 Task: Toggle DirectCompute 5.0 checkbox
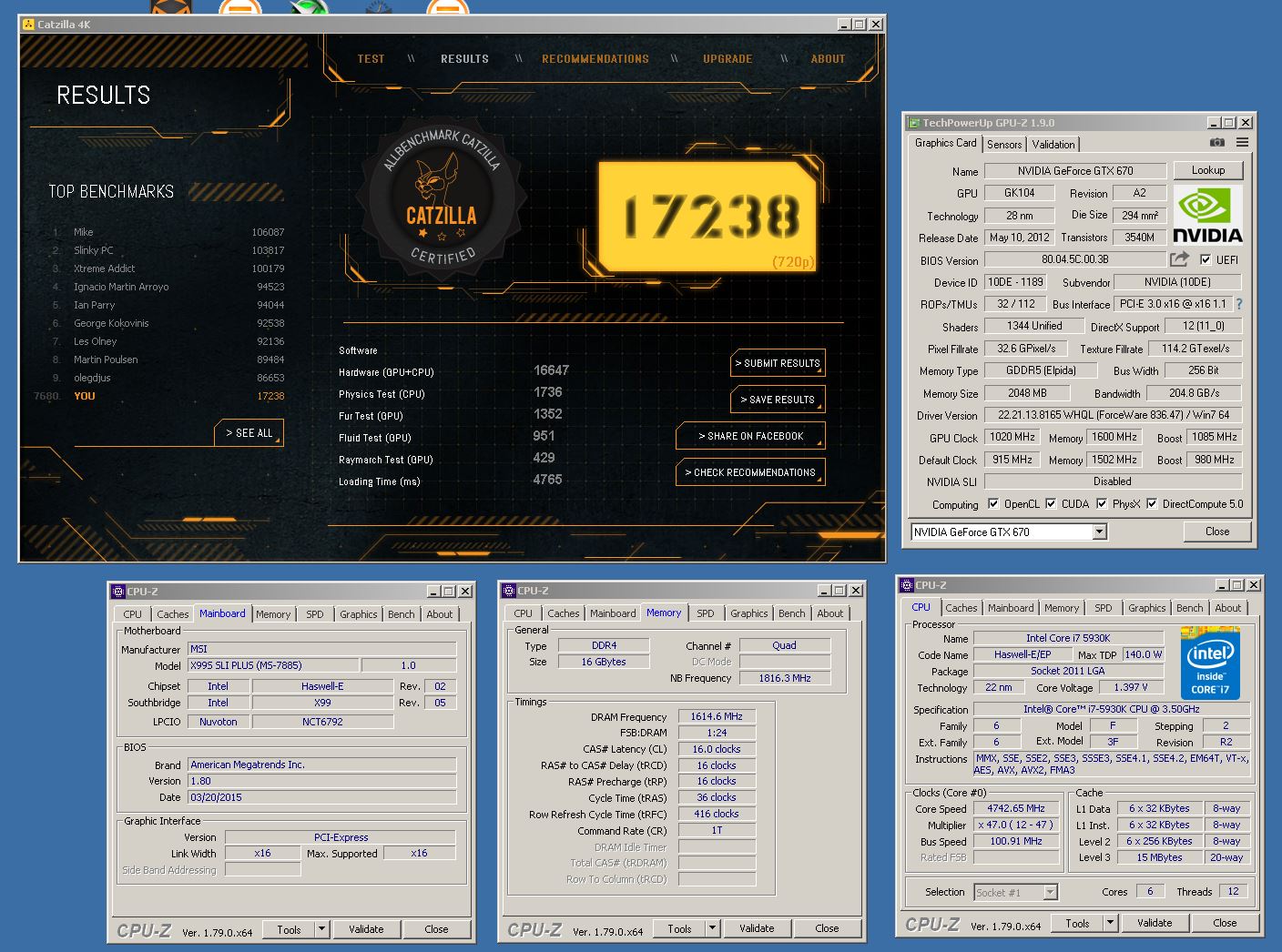click(x=1152, y=503)
